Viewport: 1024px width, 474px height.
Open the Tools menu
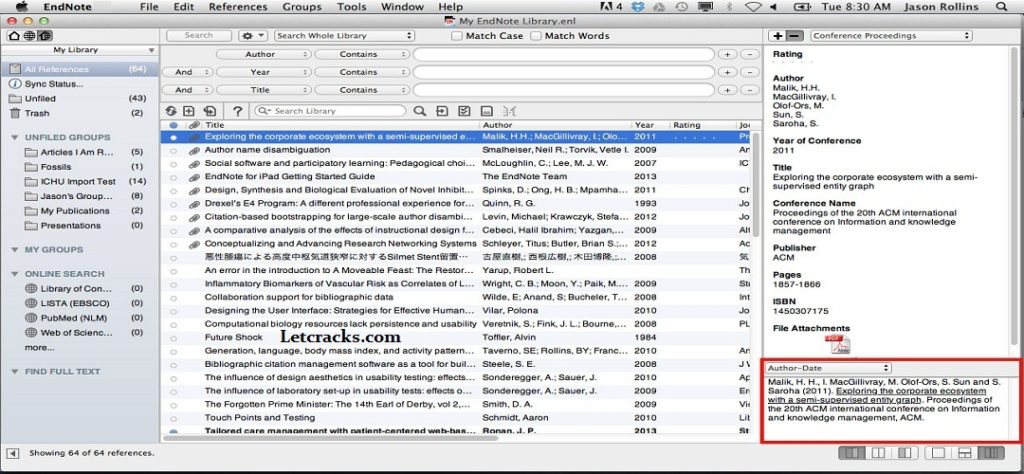(x=351, y=7)
